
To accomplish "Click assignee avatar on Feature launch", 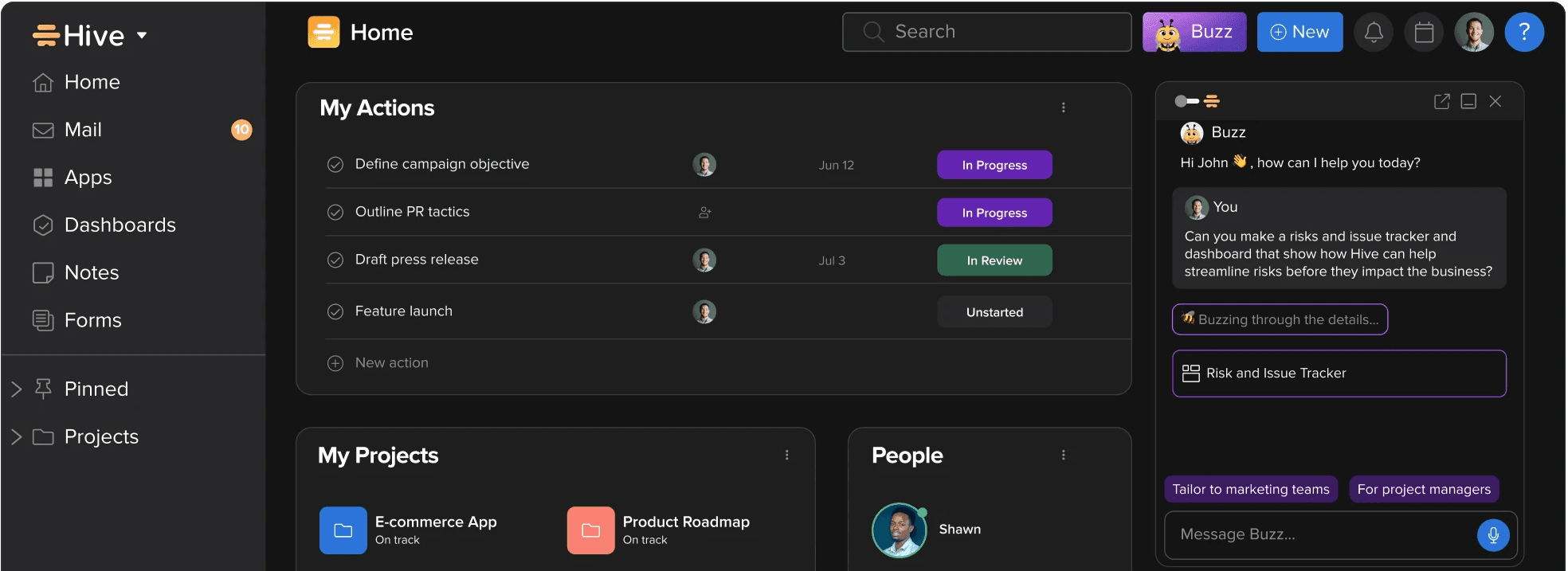I will [x=704, y=311].
